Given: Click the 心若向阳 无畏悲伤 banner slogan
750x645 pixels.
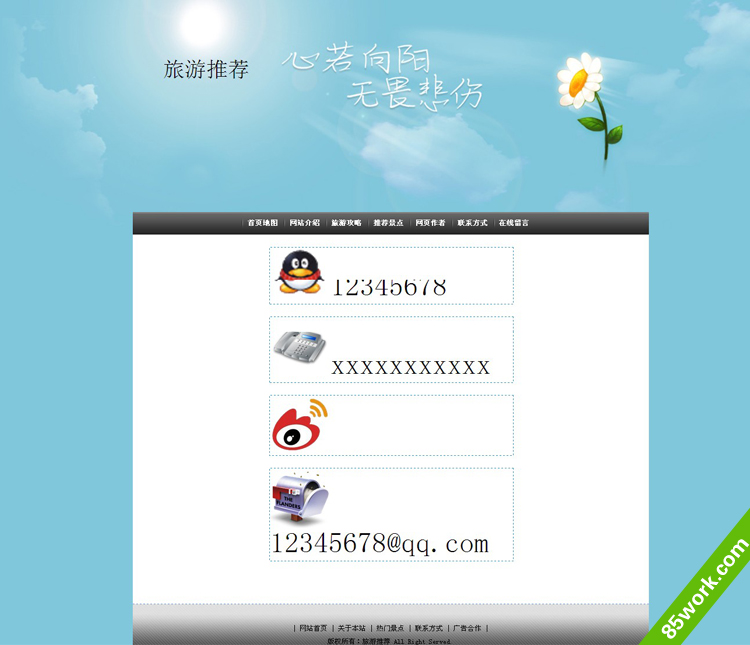Looking at the screenshot, I should 383,78.
